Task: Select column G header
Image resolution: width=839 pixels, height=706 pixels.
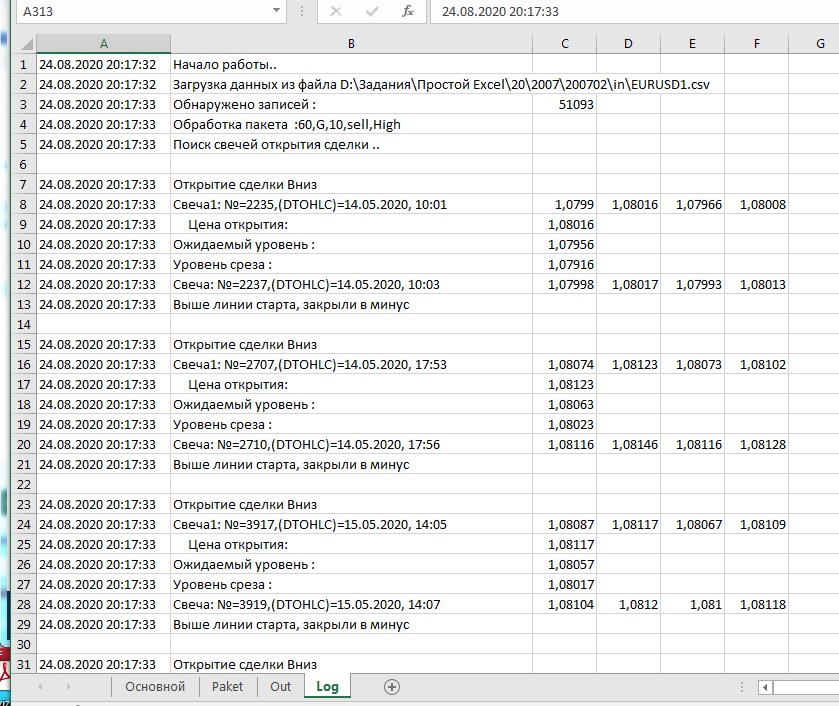Action: pos(814,44)
